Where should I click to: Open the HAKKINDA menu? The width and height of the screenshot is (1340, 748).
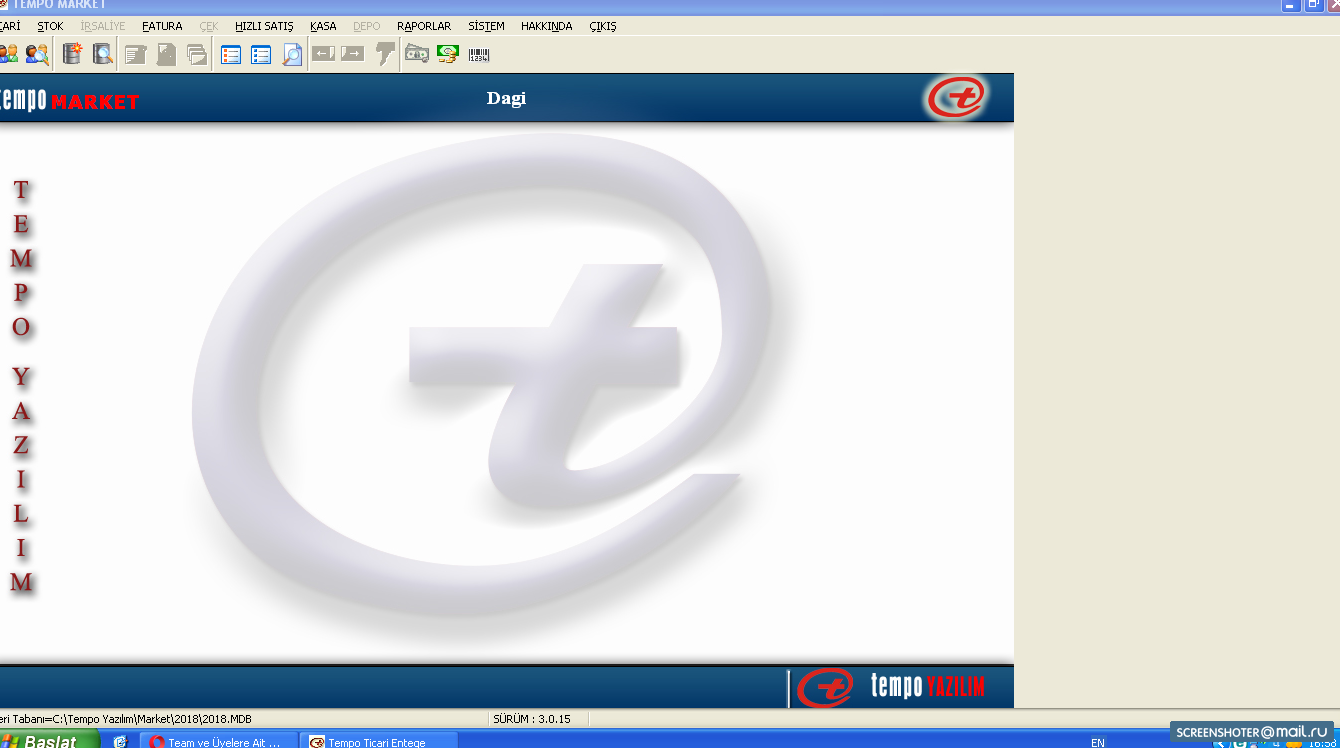click(547, 26)
